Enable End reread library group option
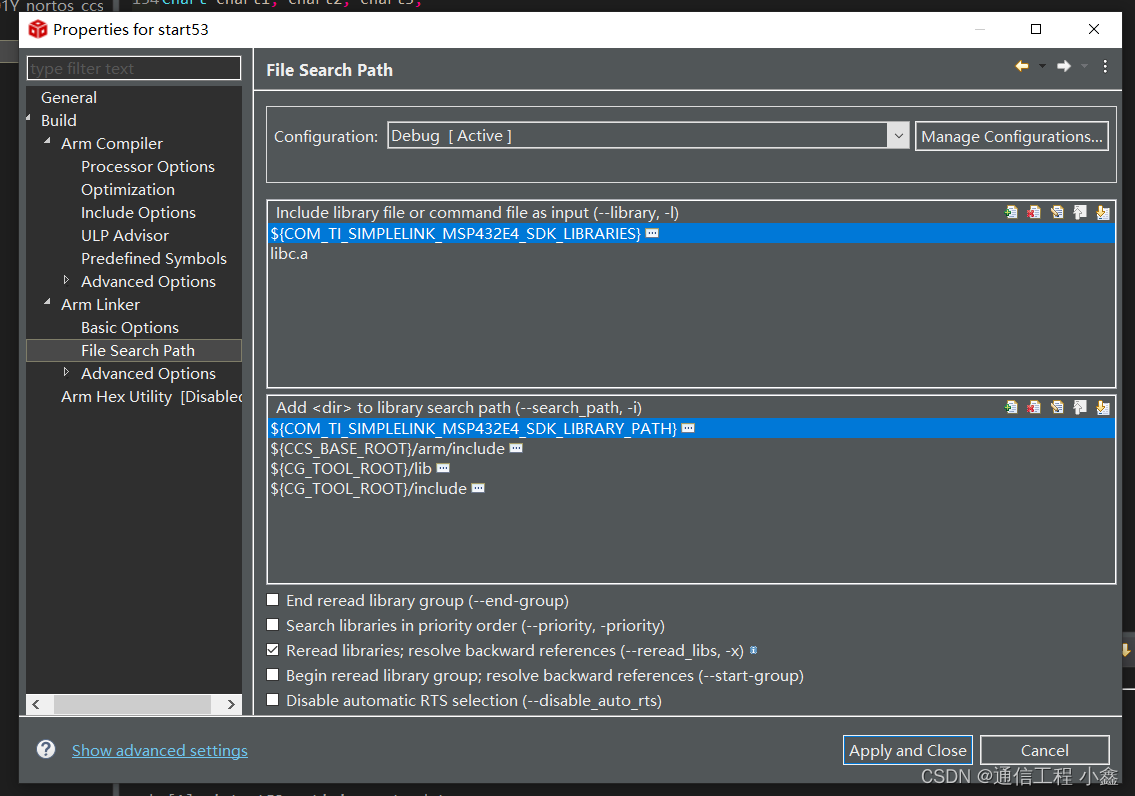Screen dimensions: 1135x796 (x=272, y=599)
